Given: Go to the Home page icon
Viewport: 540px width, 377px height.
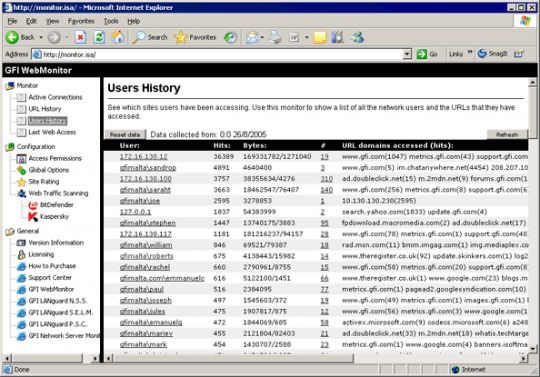Looking at the screenshot, I should [x=118, y=37].
